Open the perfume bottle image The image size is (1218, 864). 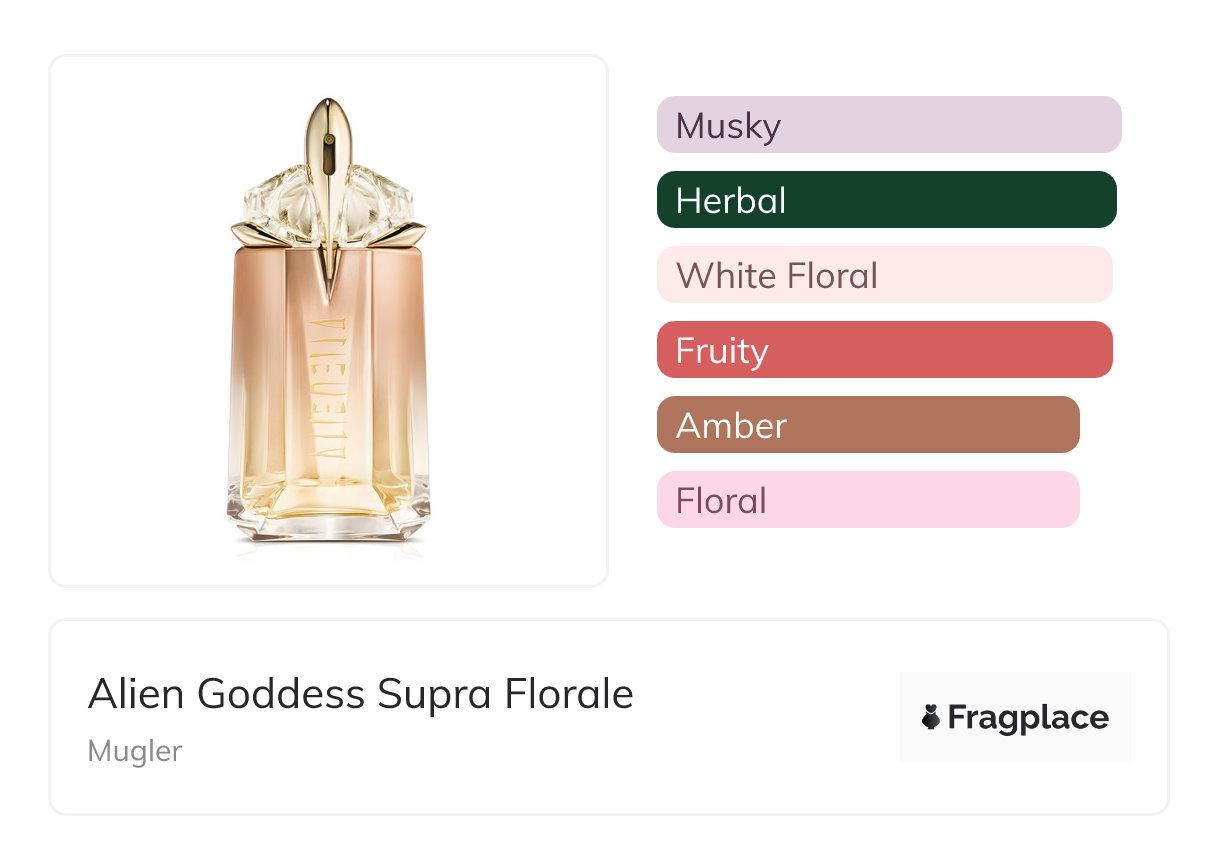(x=328, y=330)
